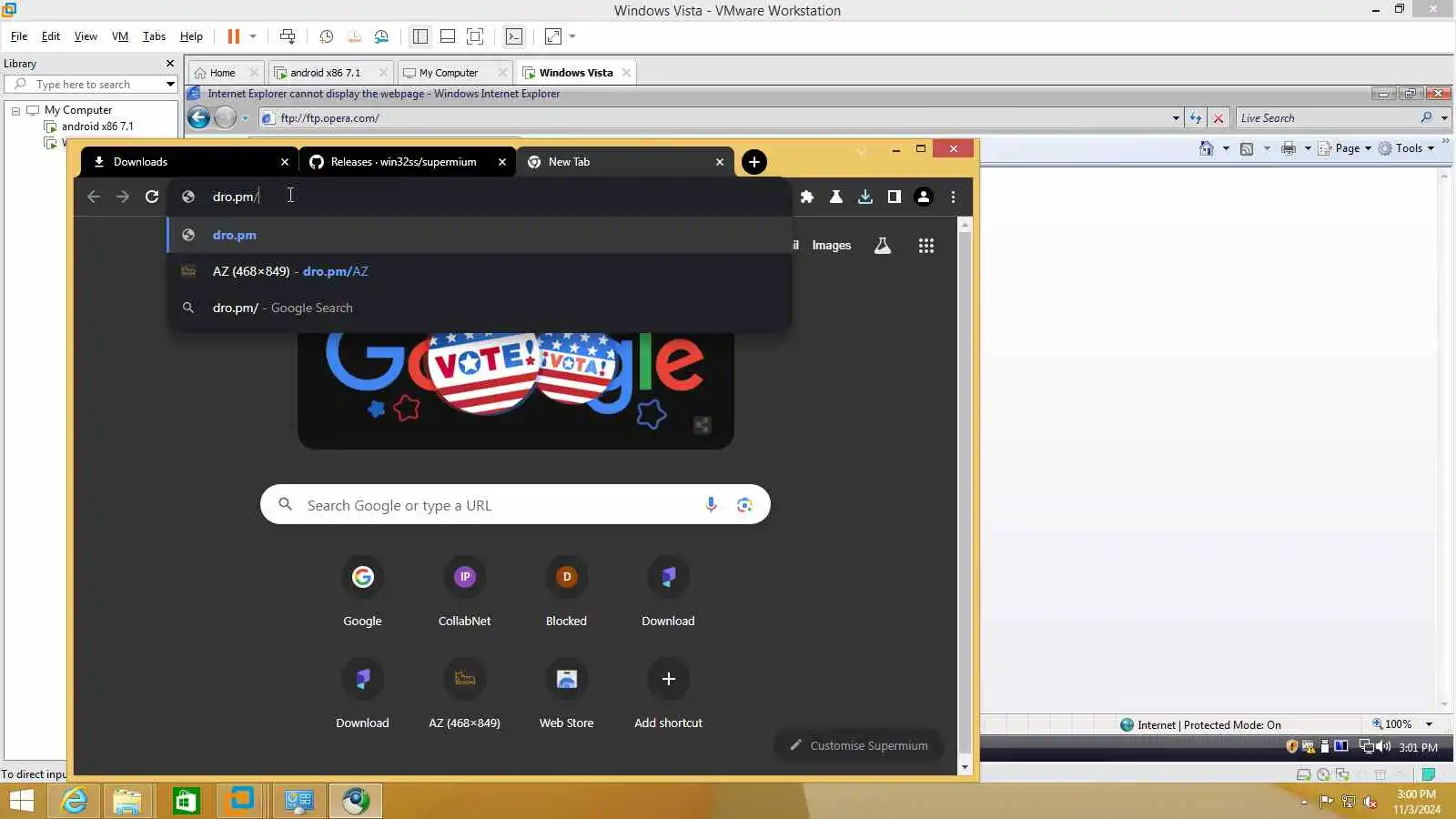This screenshot has height=819, width=1456.
Task: Collapse the My Computer tree node
Action: click(x=15, y=110)
